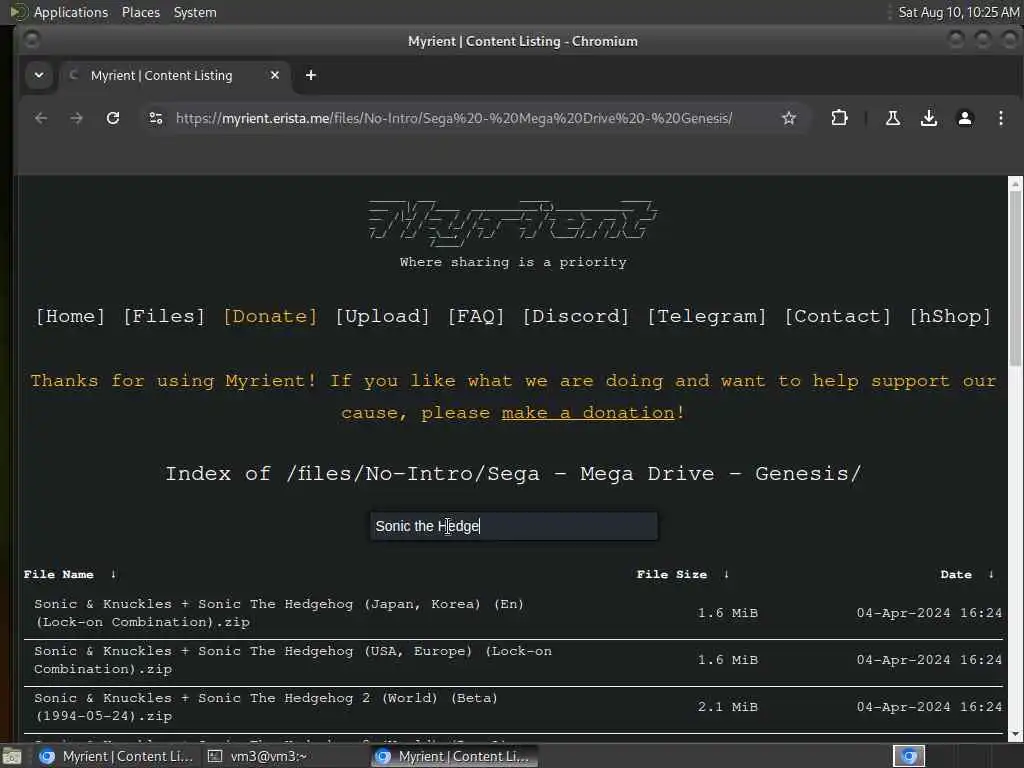Go to the [Home] link
Screen dimensions: 1024x768
[x=71, y=317]
